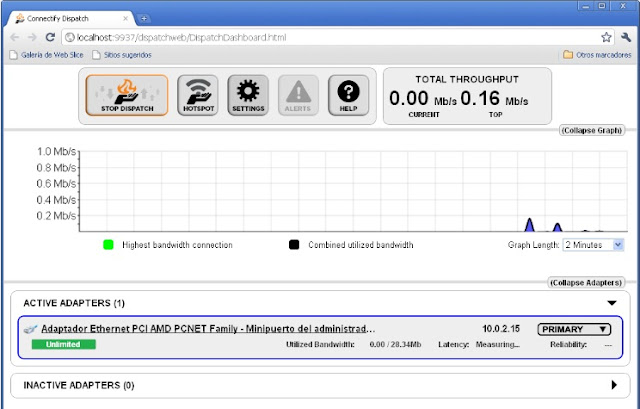This screenshot has width=640, height=409.
Task: Click the 0.00 Mb/s current throughput value
Action: pyautogui.click(x=423, y=98)
